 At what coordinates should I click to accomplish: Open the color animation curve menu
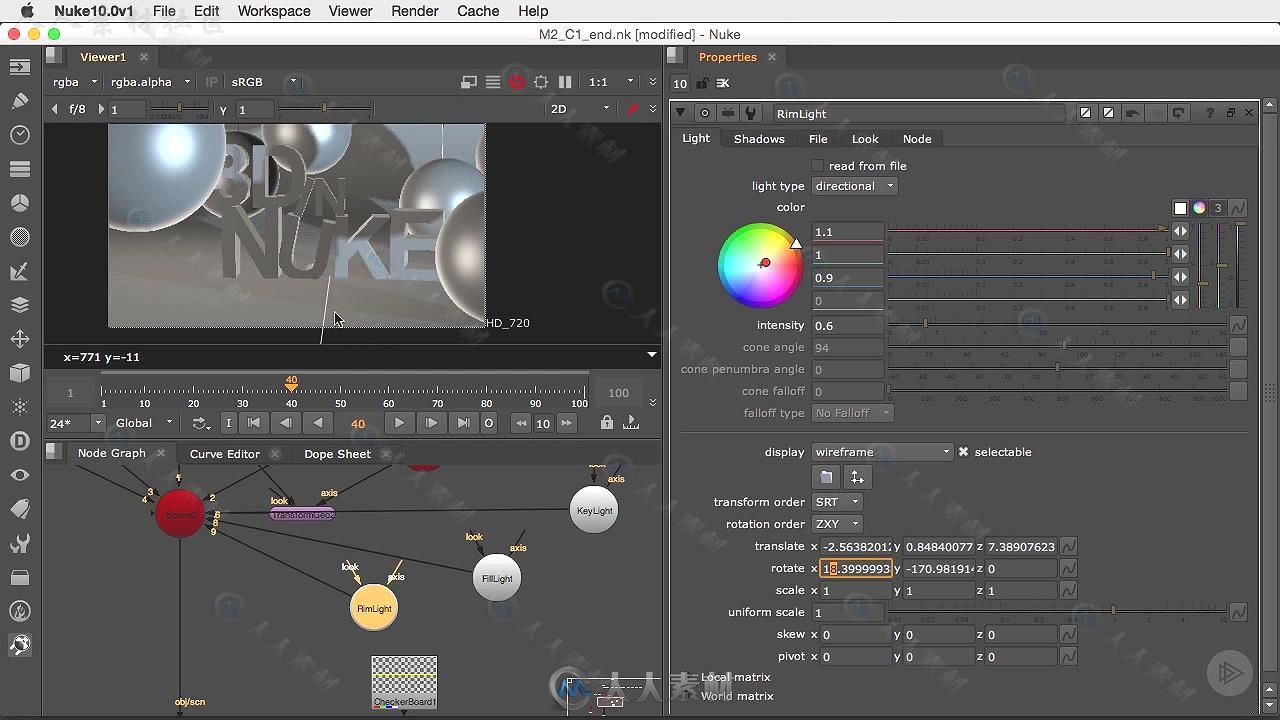[1238, 208]
